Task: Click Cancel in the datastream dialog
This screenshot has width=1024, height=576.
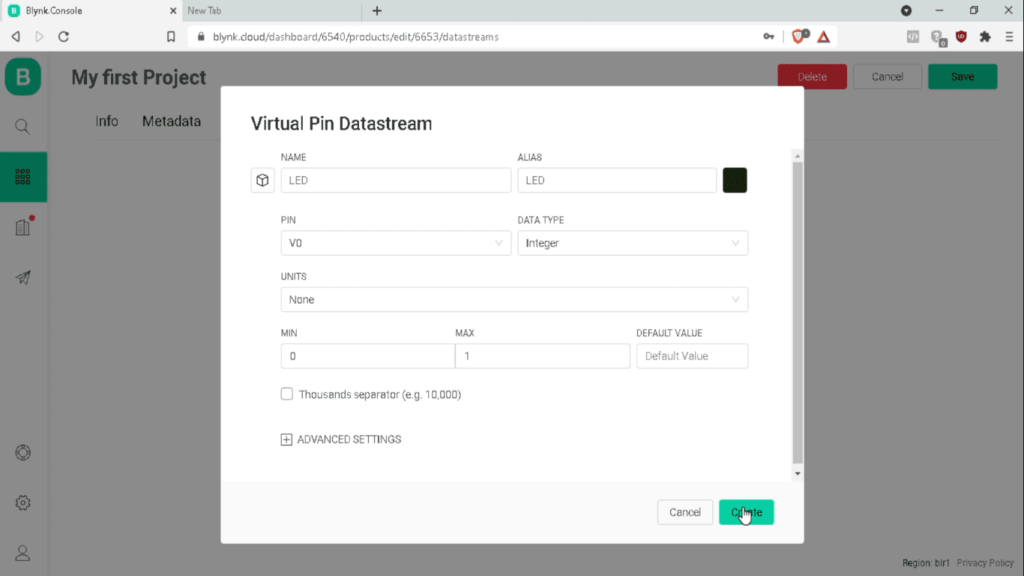Action: [x=685, y=512]
